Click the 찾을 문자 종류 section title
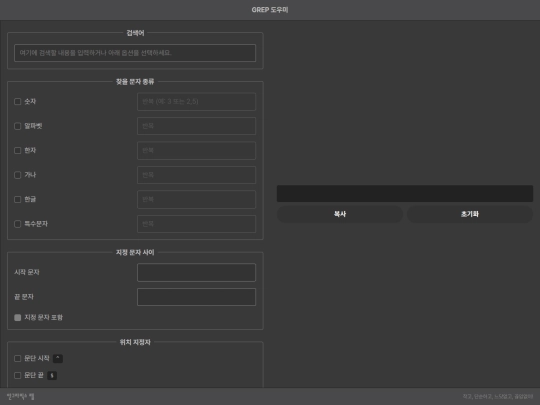Viewport: 540px width, 405px height. click(x=135, y=82)
